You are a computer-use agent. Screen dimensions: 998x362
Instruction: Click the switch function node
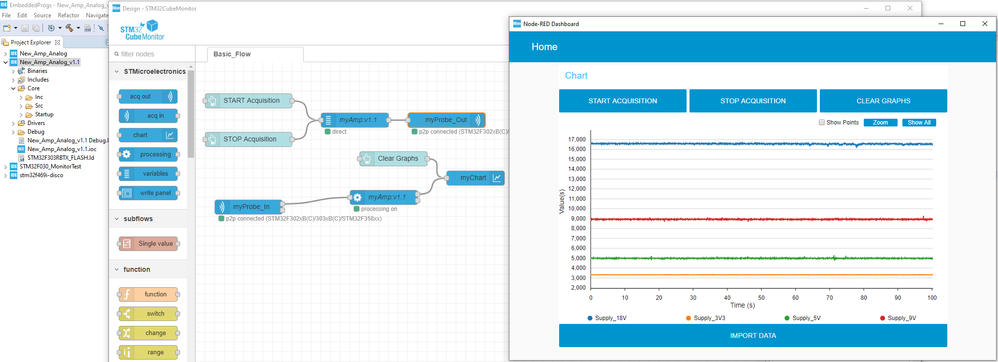[148, 314]
